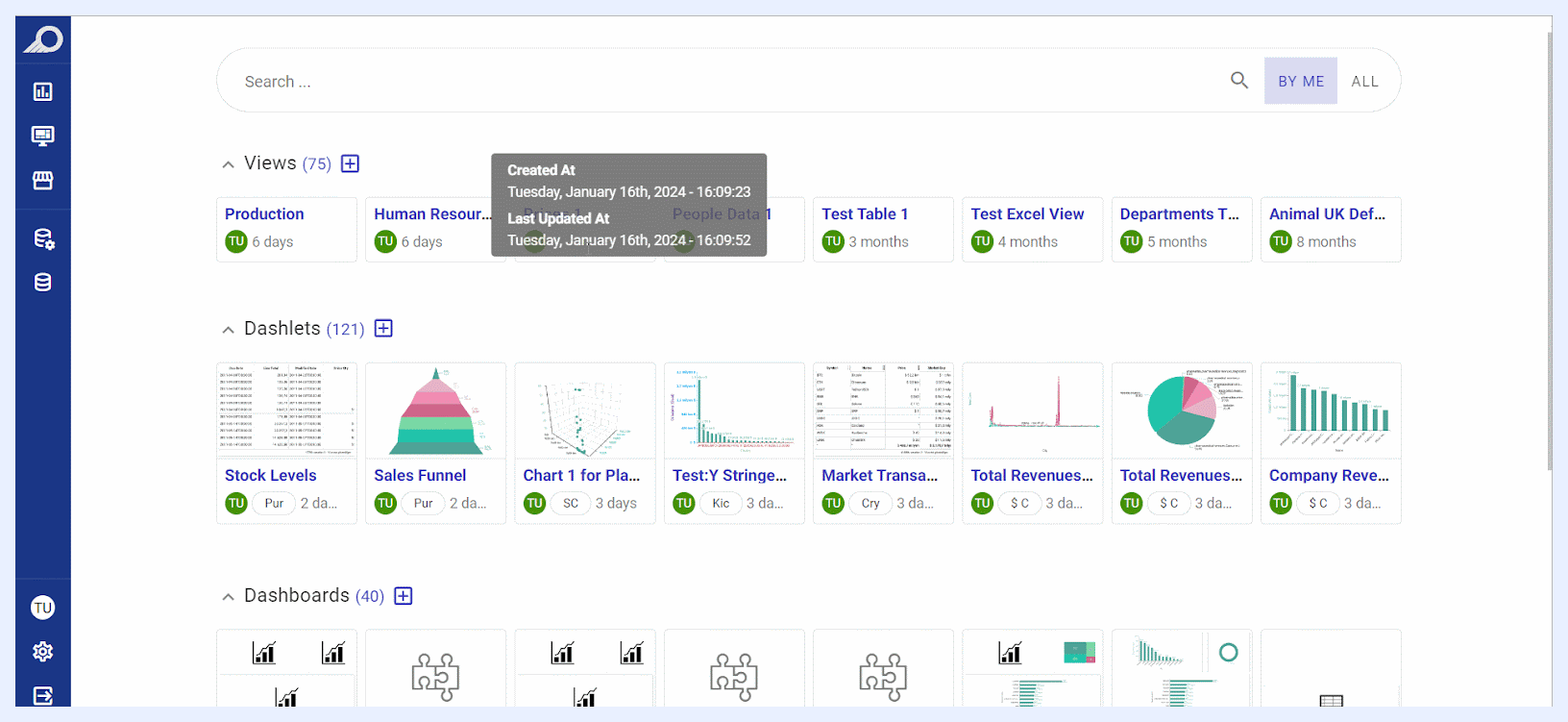
Task: Click the app logo at top of sidebar
Action: click(43, 39)
